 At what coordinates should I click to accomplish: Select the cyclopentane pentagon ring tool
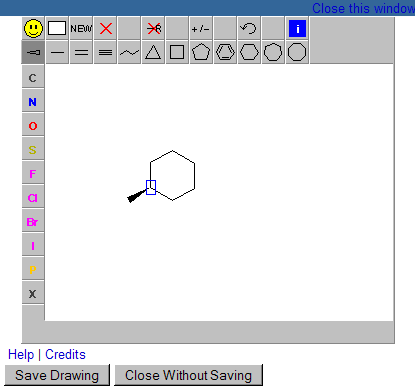(201, 52)
